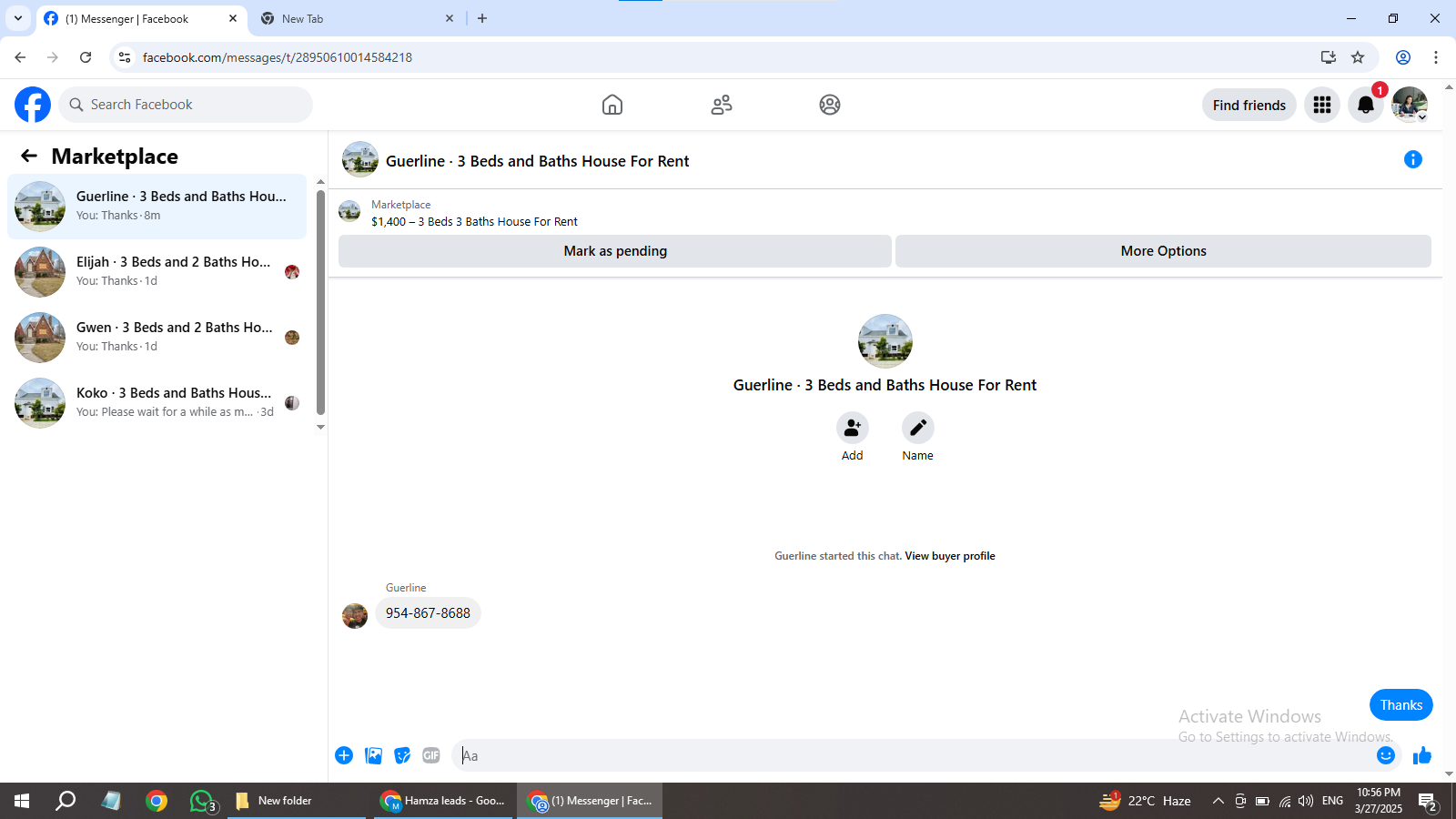
Task: Click Mark as pending
Action: [615, 251]
